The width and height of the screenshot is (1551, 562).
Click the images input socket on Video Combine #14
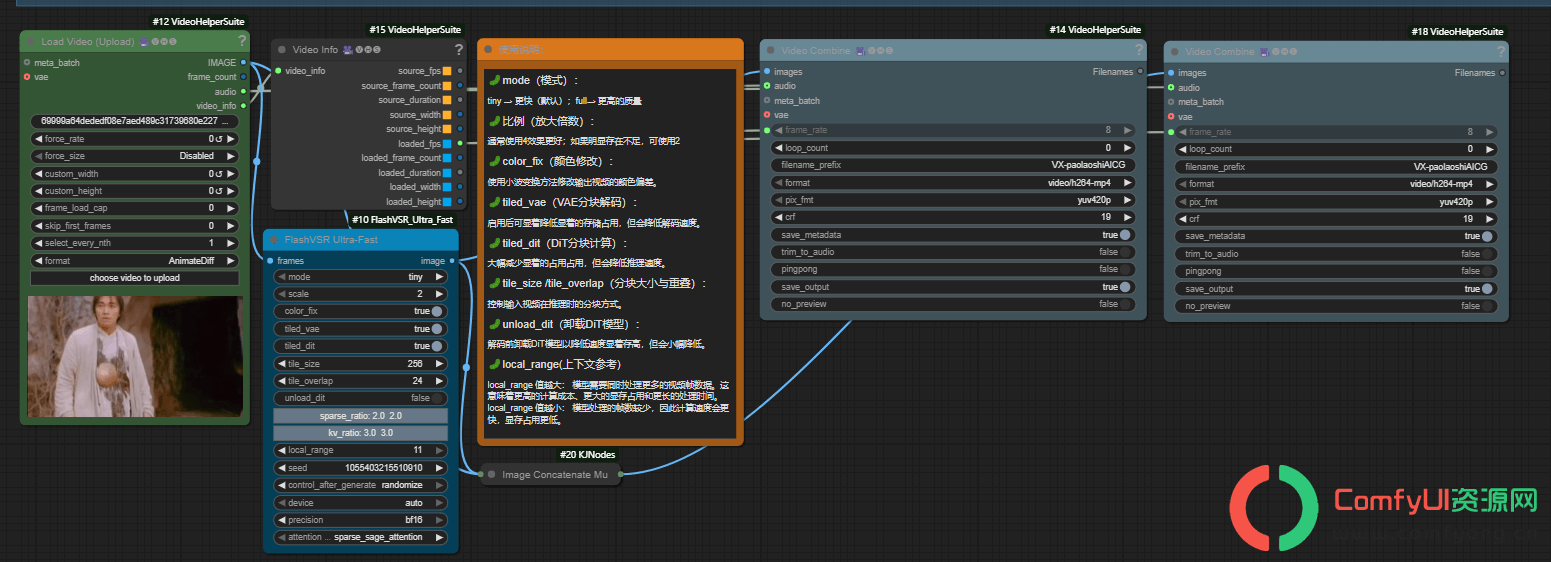(767, 72)
